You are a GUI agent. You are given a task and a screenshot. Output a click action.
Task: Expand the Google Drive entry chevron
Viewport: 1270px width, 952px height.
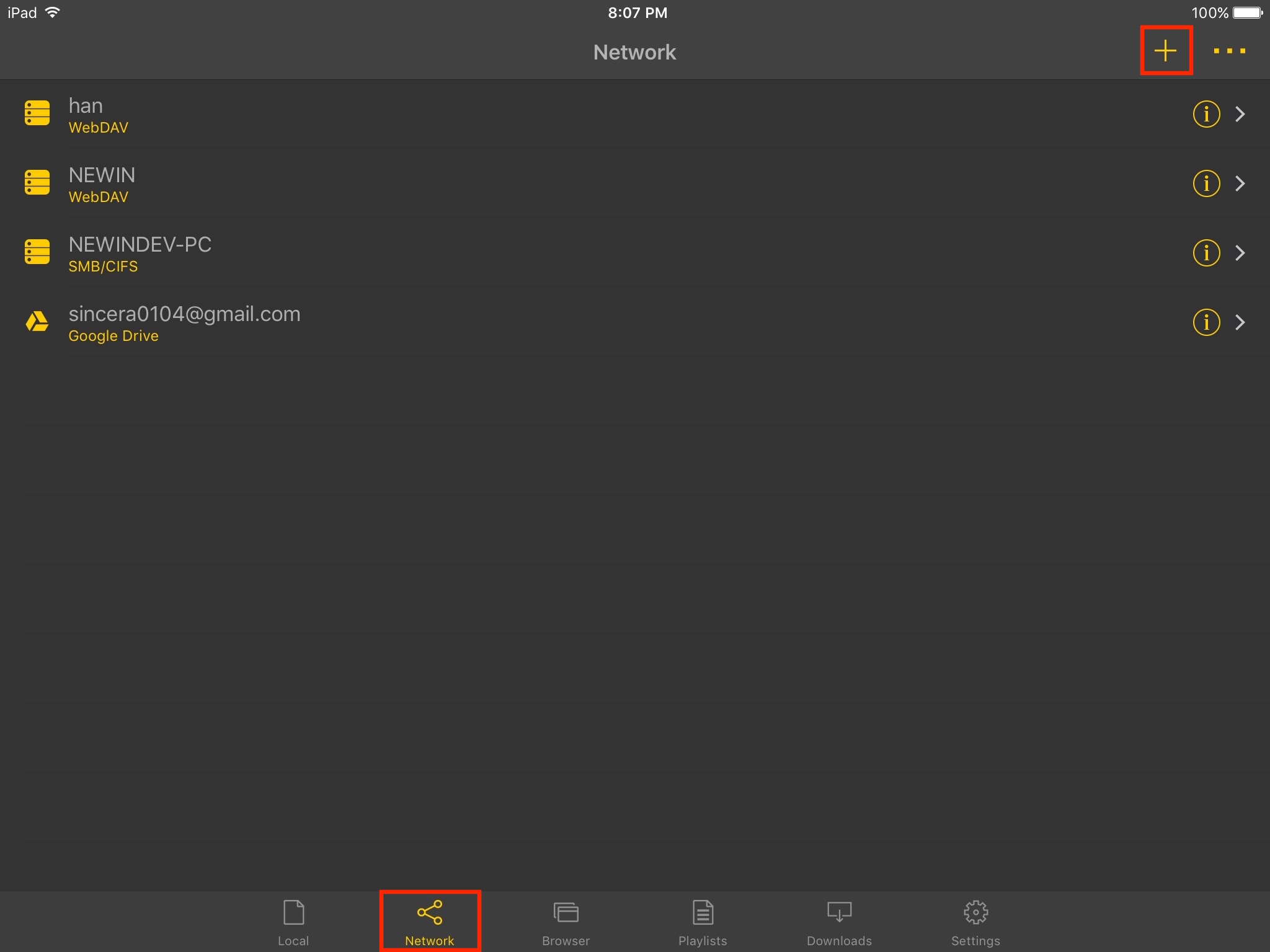click(1240, 322)
